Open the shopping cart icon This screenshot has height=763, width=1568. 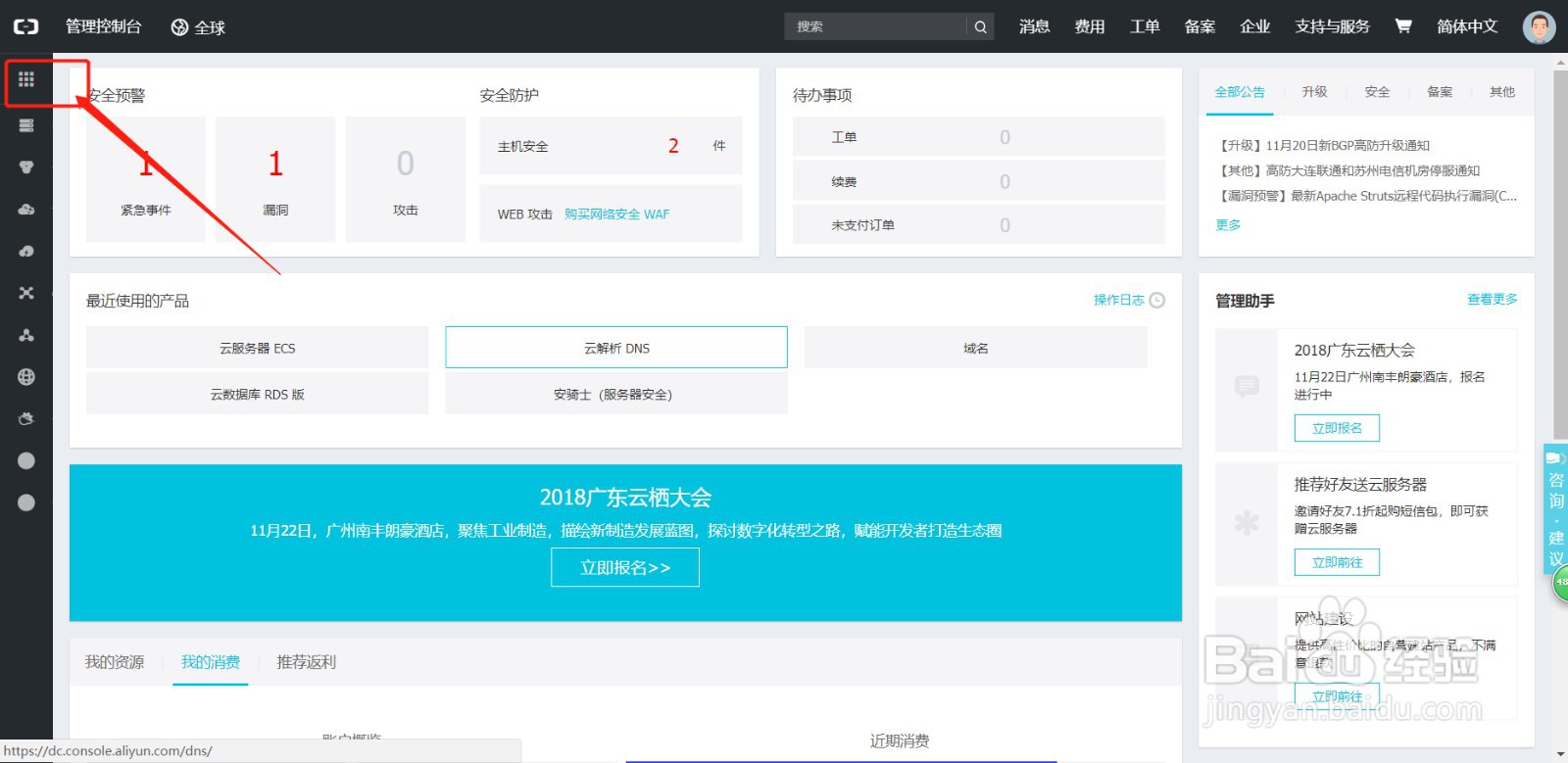coord(1403,26)
